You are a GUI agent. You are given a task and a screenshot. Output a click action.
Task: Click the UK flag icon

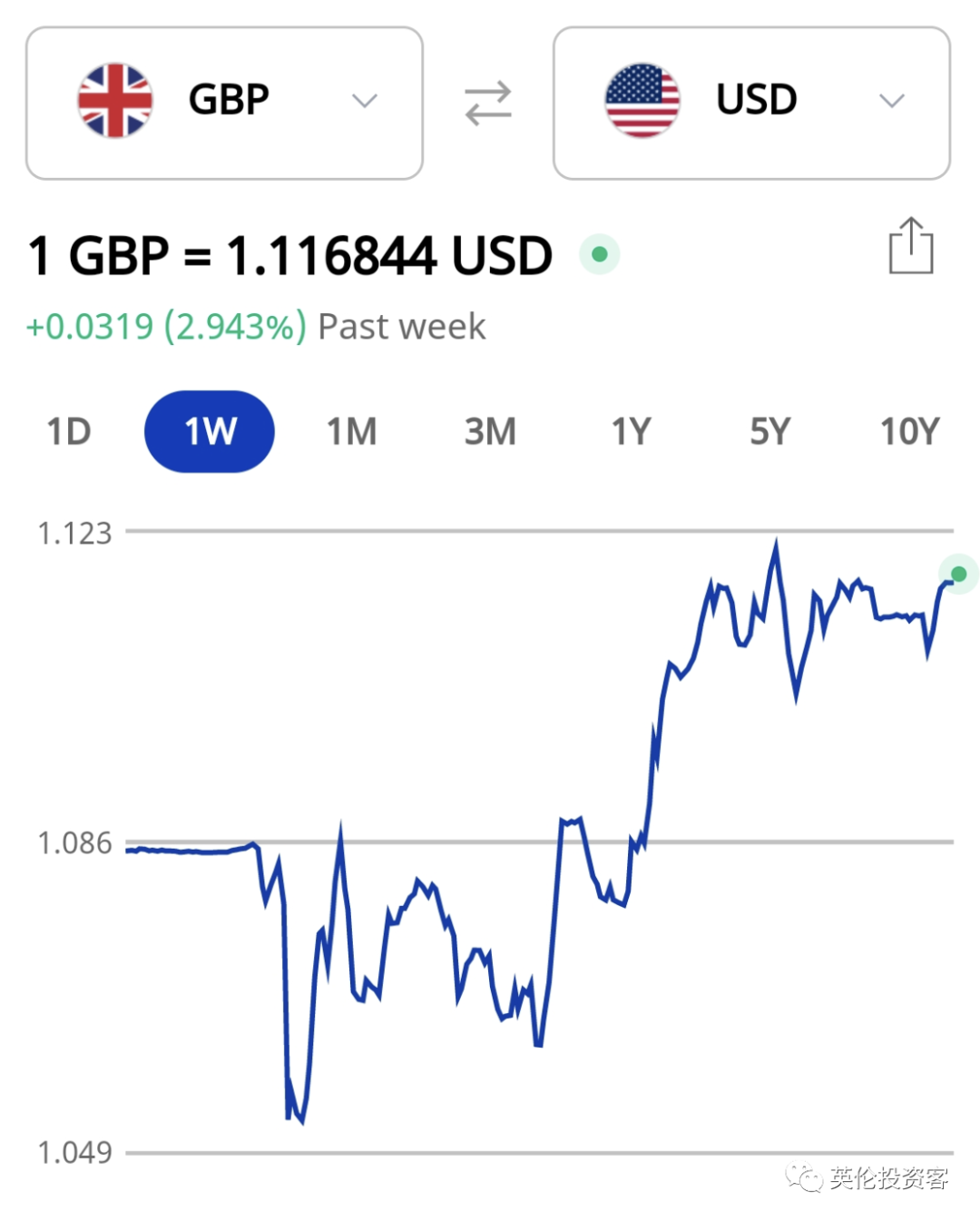click(115, 100)
